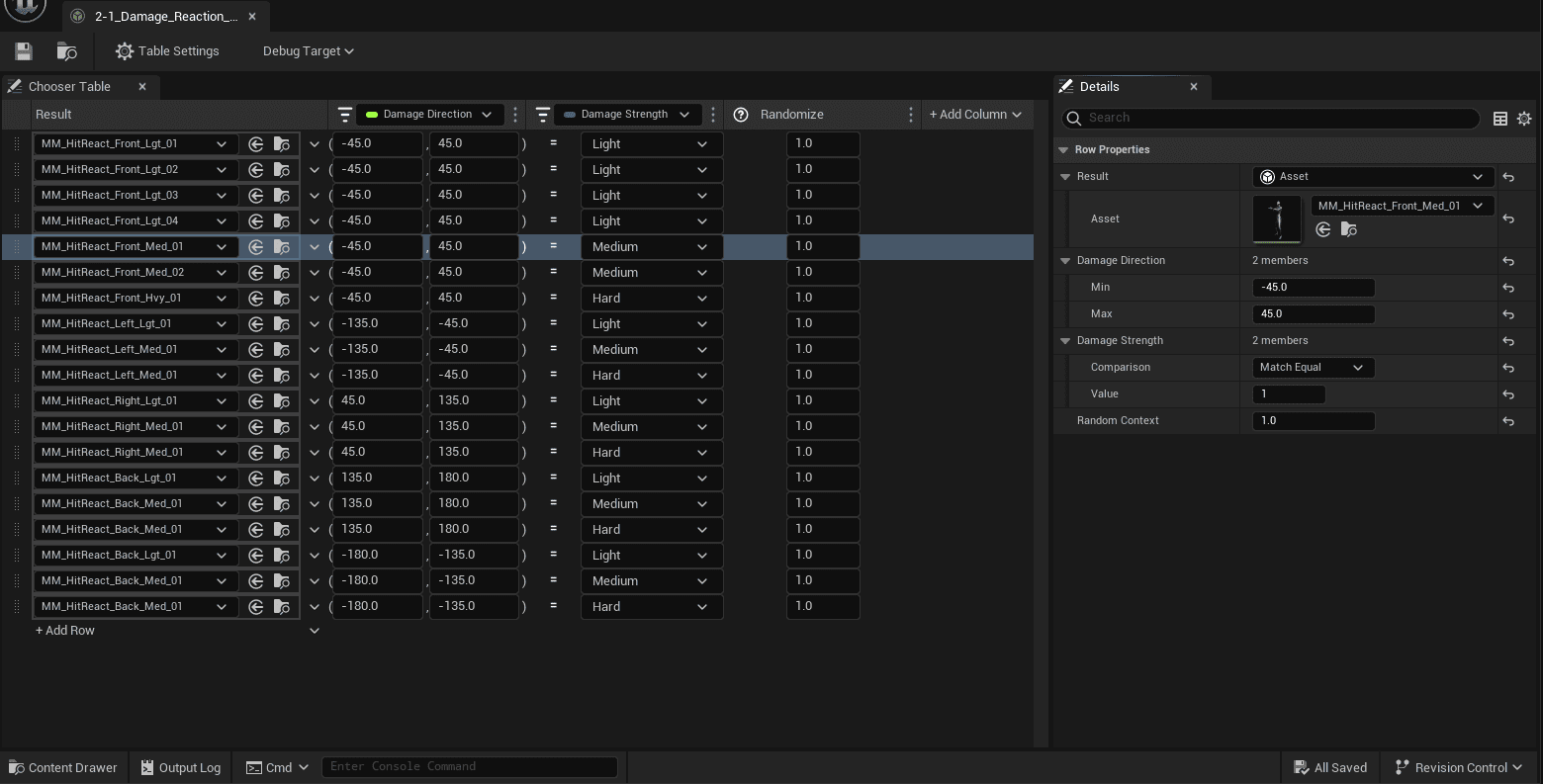This screenshot has width=1543, height=784.
Task: Click the Enter Console Command field
Action: coord(470,767)
